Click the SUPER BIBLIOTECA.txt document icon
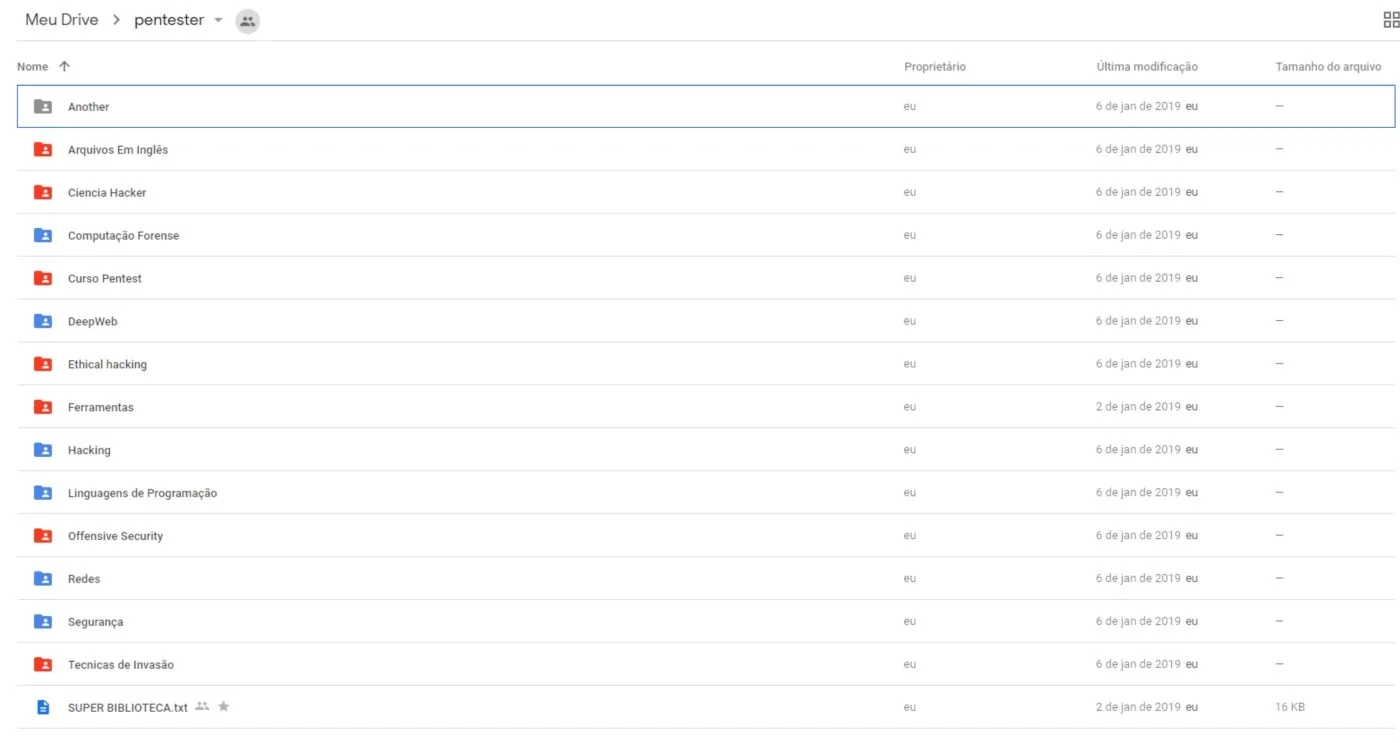Viewport: 1400px width, 743px height. pos(43,707)
